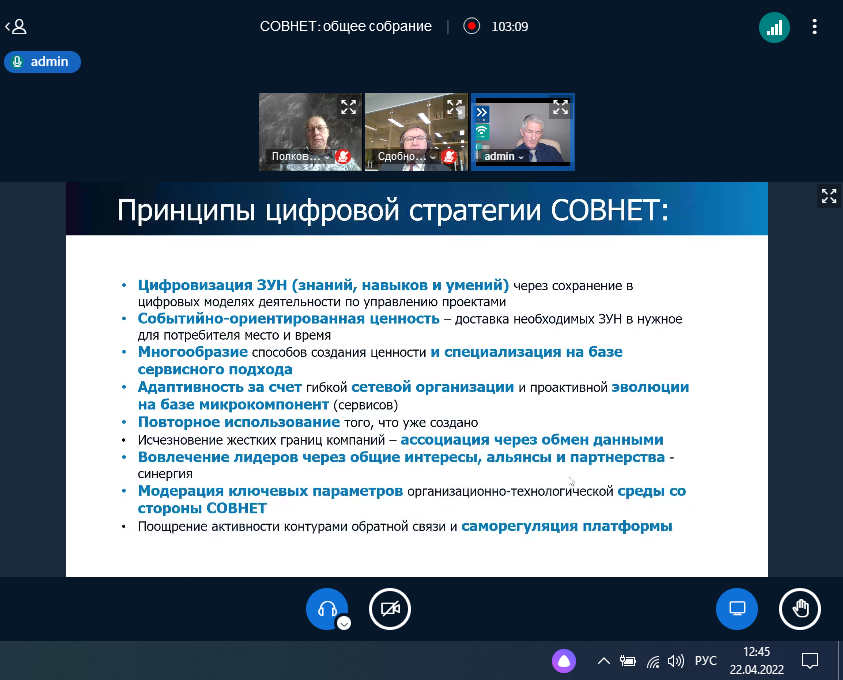Click the meeting title СОВНЕТ: общее собрание
Viewport: 843px width, 680px height.
[x=346, y=26]
